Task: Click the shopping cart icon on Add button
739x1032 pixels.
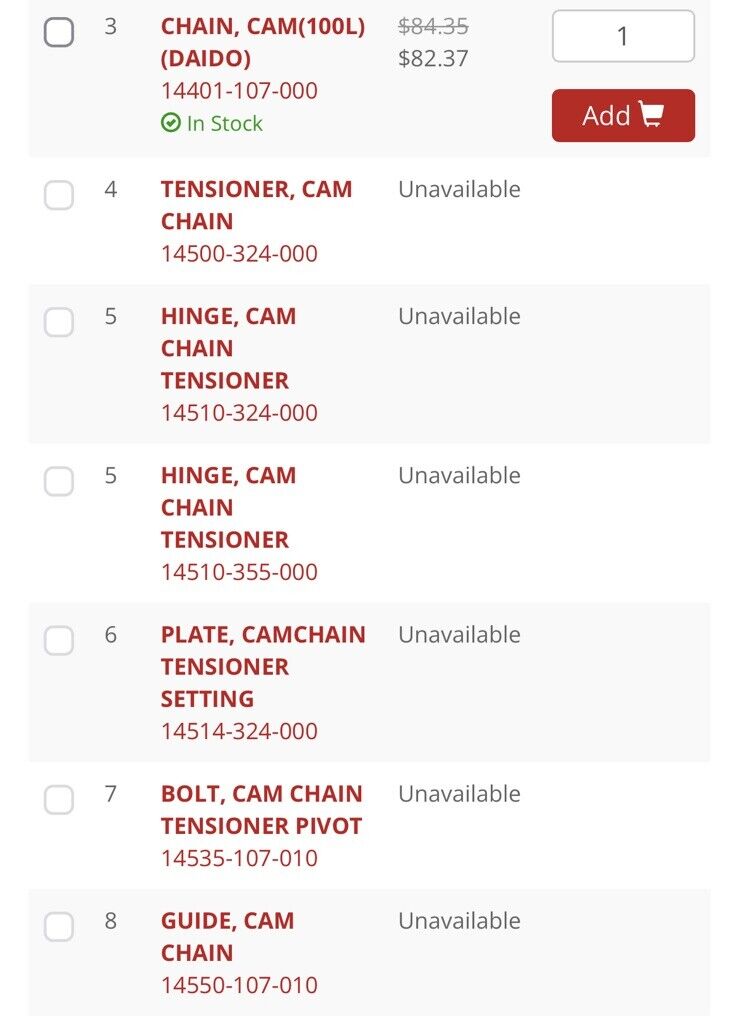Action: [x=651, y=115]
